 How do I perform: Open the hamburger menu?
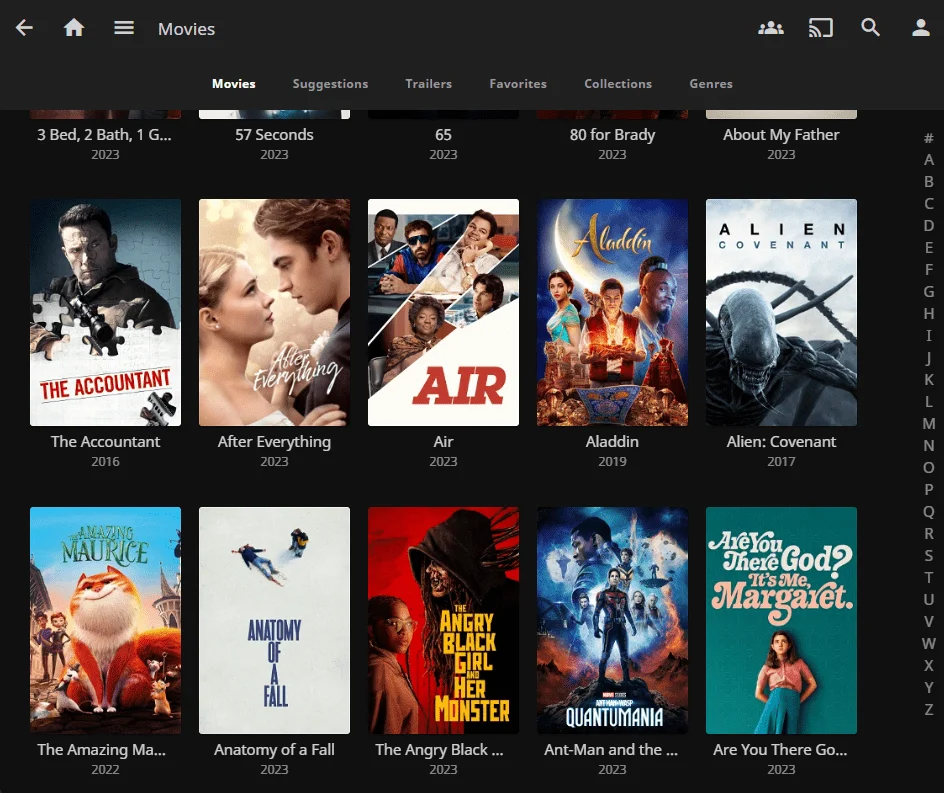pyautogui.click(x=124, y=28)
